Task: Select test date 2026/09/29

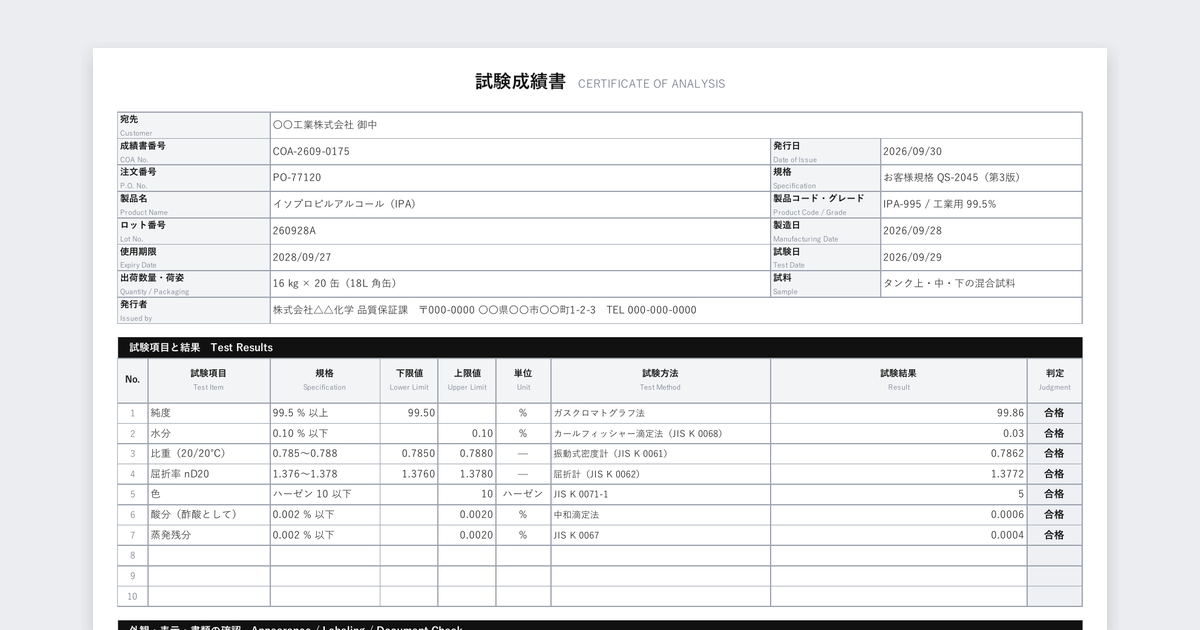Action: click(981, 257)
